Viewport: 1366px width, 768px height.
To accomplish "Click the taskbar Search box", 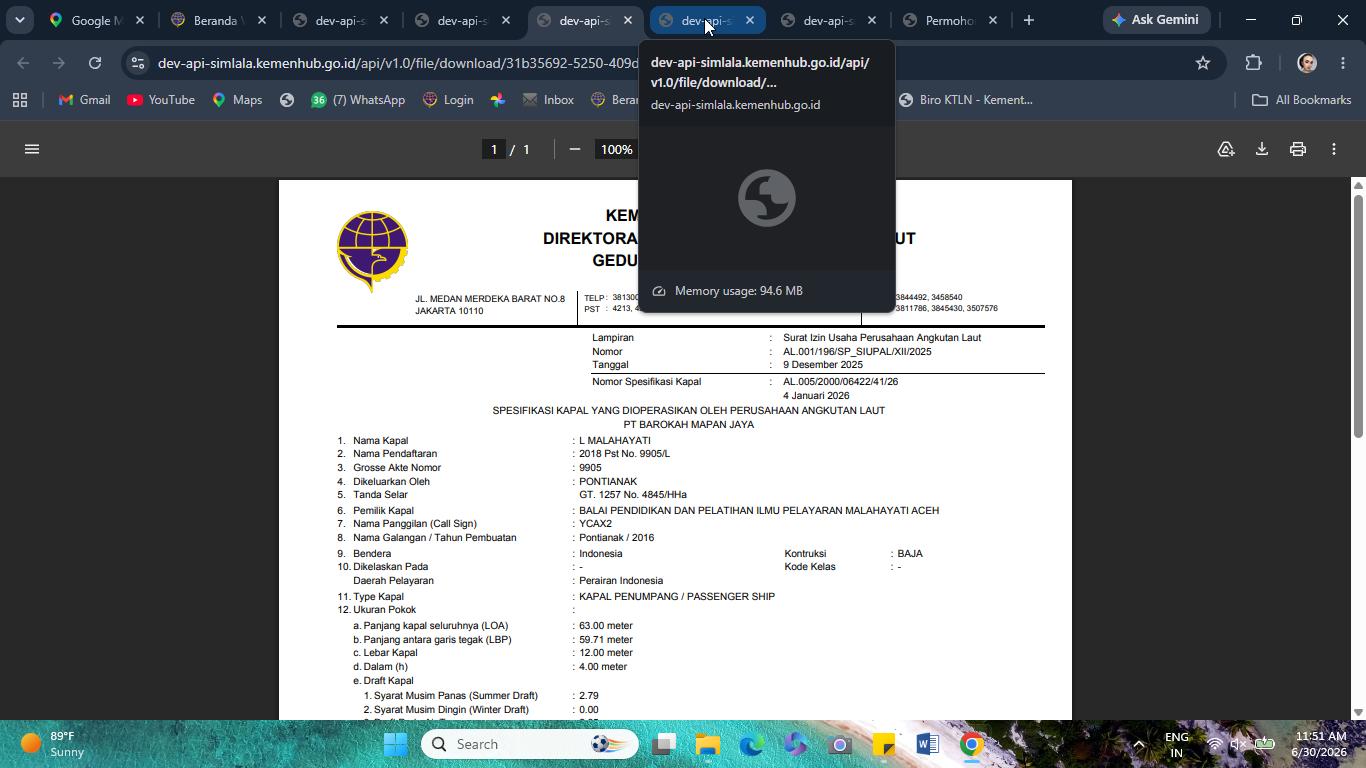I will point(530,744).
